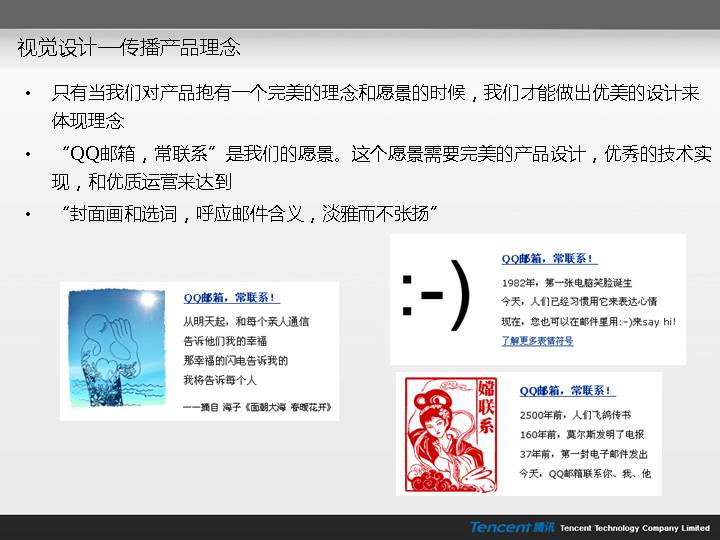720x540 pixels.
Task: Click the line "1982年，第一张电脑笑脸诞生"
Action: [x=566, y=283]
